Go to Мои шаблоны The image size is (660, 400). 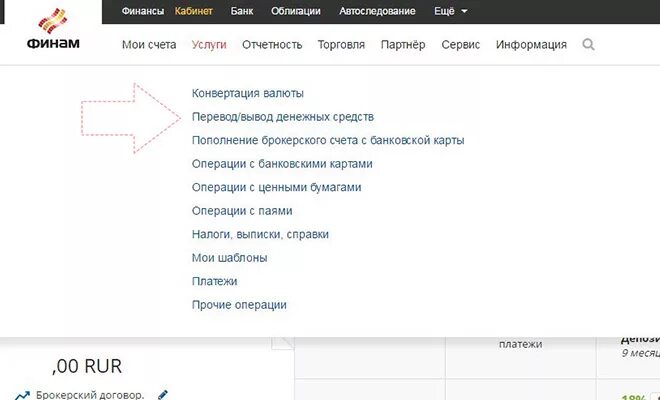(229, 258)
